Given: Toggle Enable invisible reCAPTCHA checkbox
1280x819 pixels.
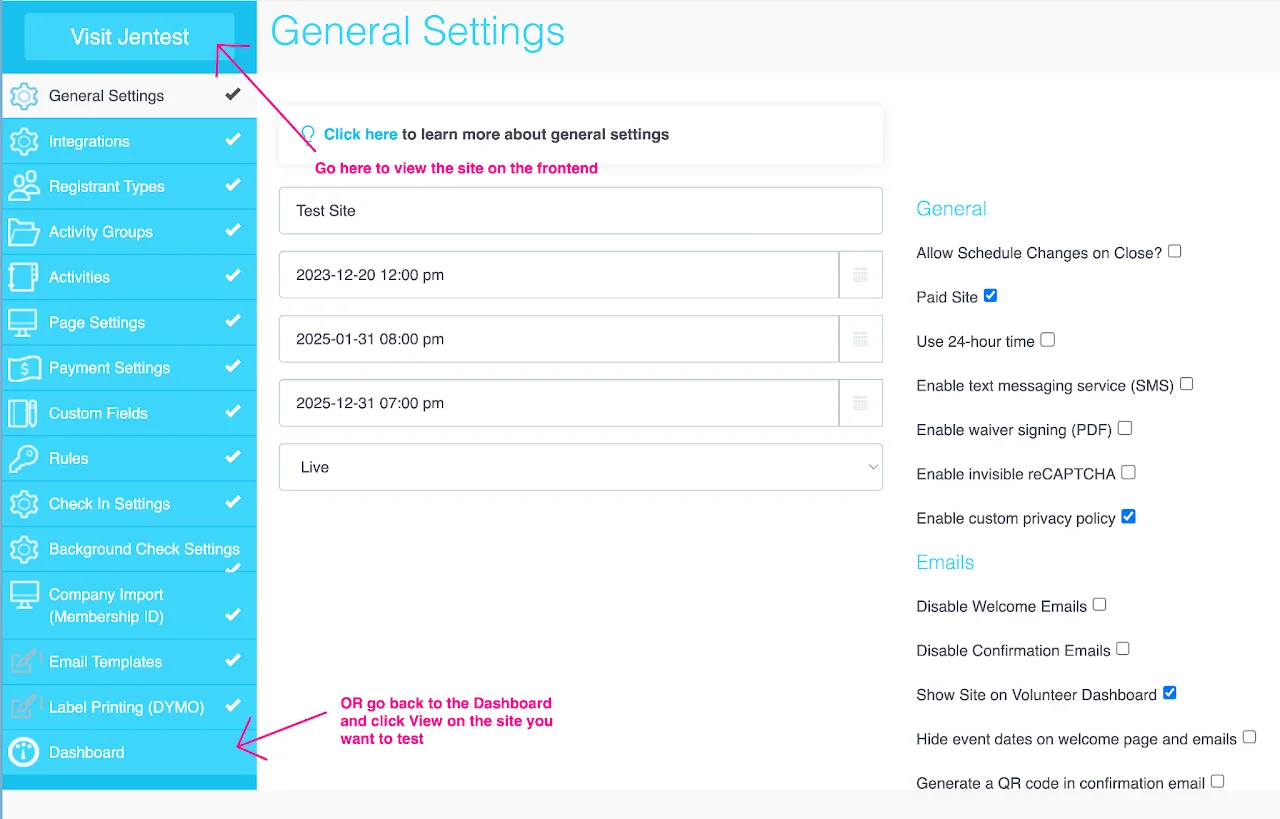Looking at the screenshot, I should pyautogui.click(x=1128, y=472).
